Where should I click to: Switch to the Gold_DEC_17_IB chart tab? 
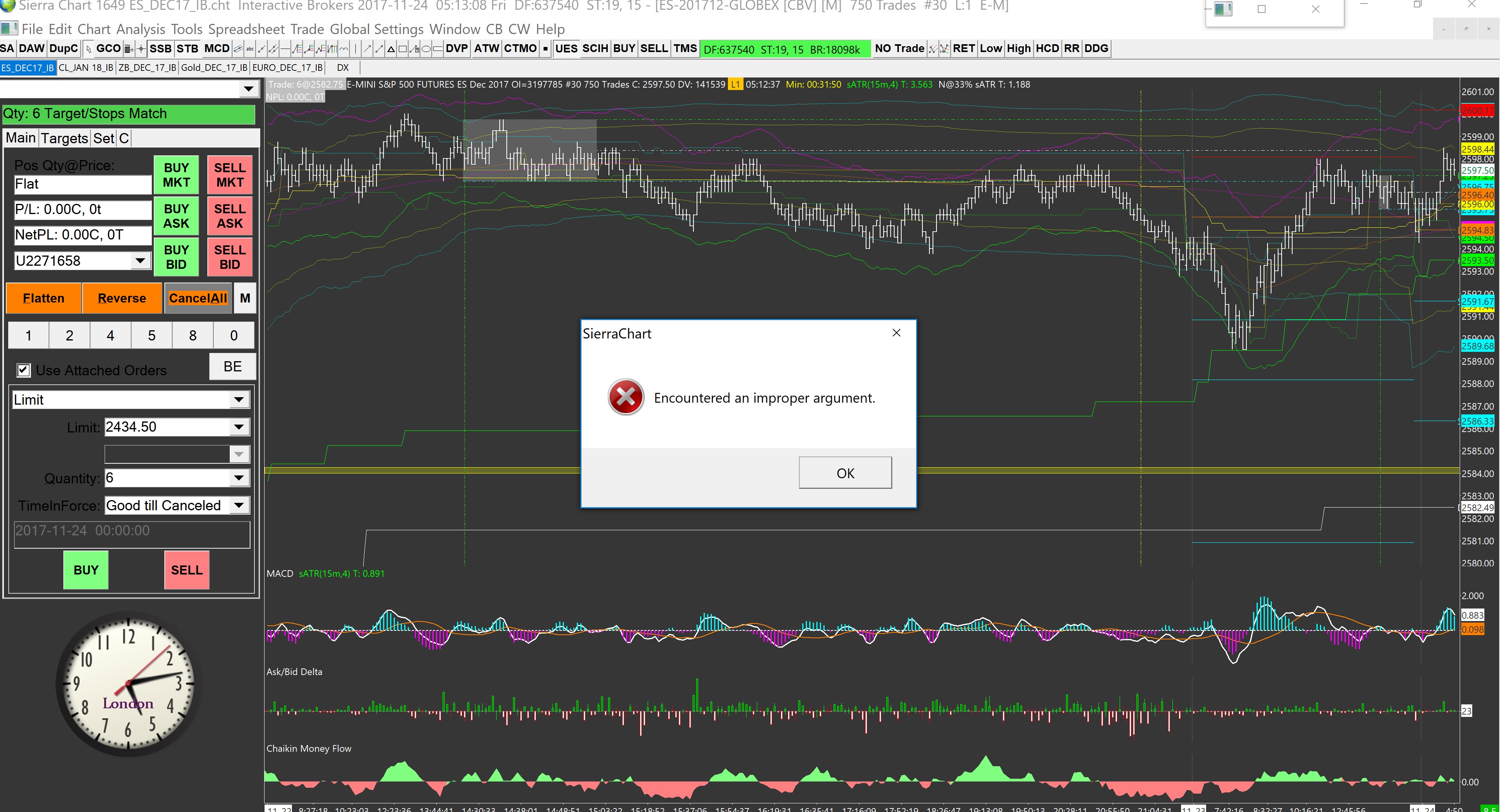[214, 68]
